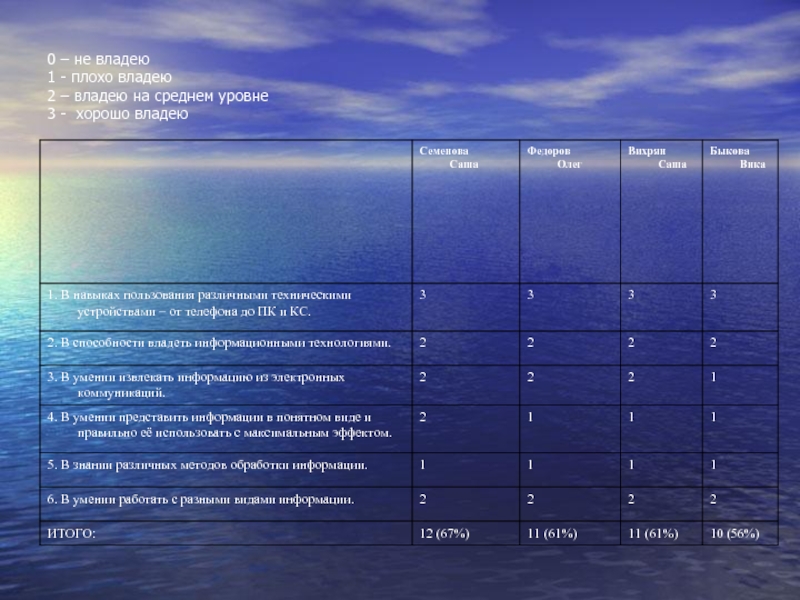Click Федоров's score in row 3
800x600 pixels.
531,378
